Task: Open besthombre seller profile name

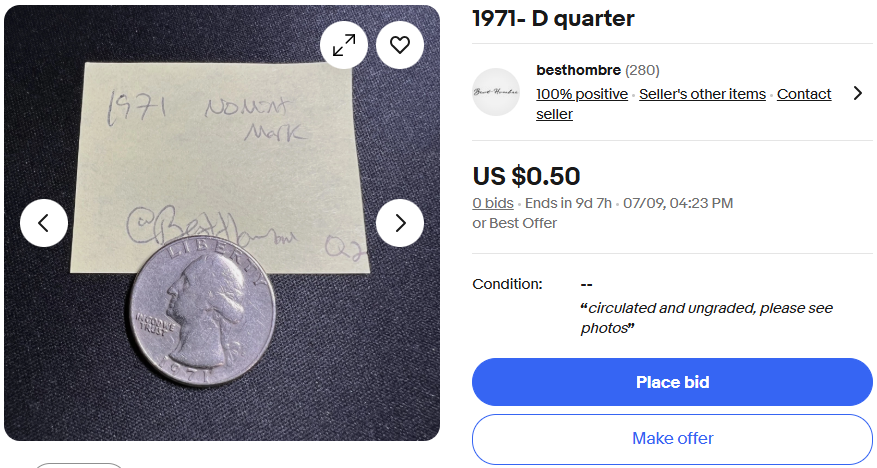Action: click(x=578, y=70)
